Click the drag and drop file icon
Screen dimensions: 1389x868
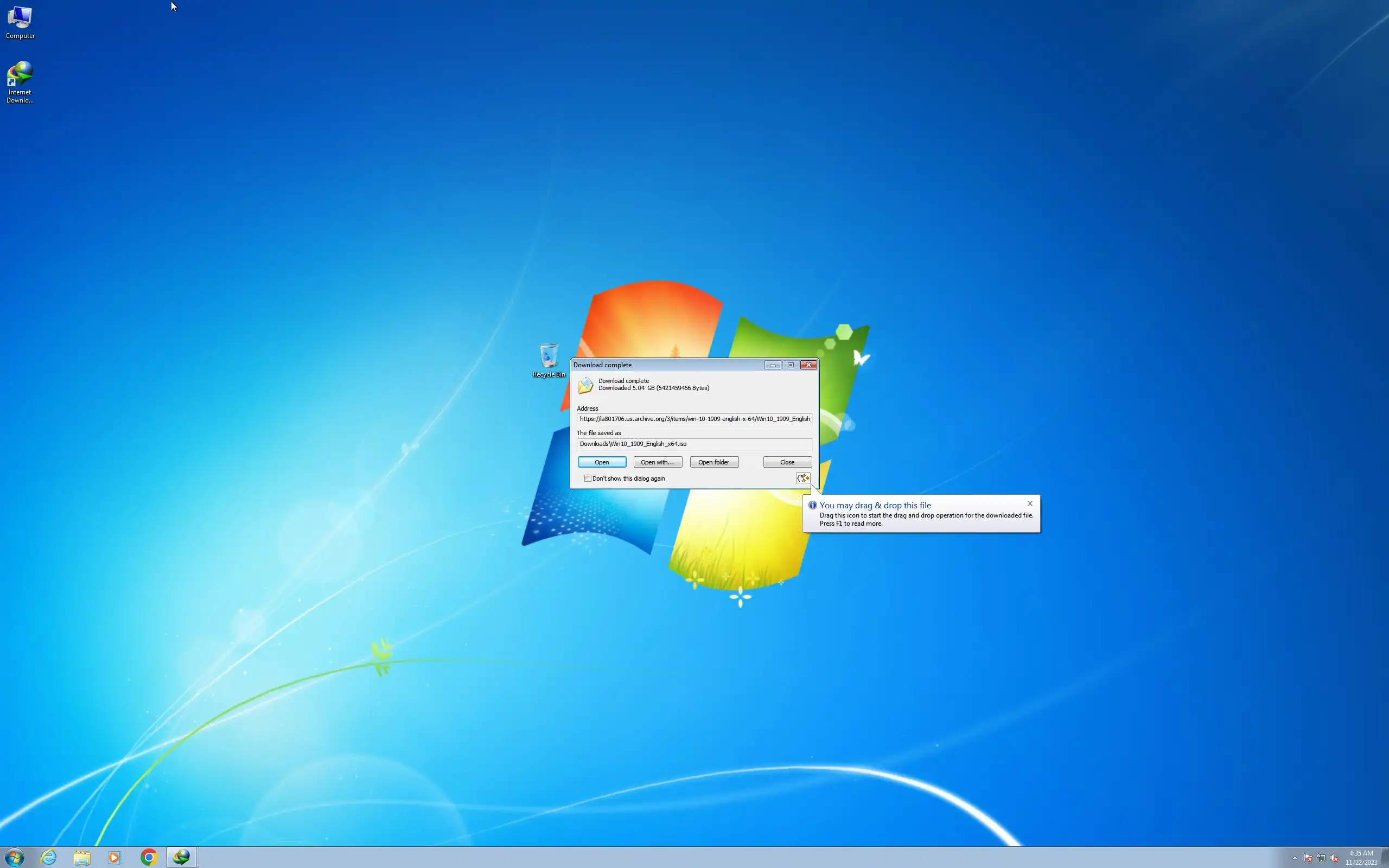[802, 478]
